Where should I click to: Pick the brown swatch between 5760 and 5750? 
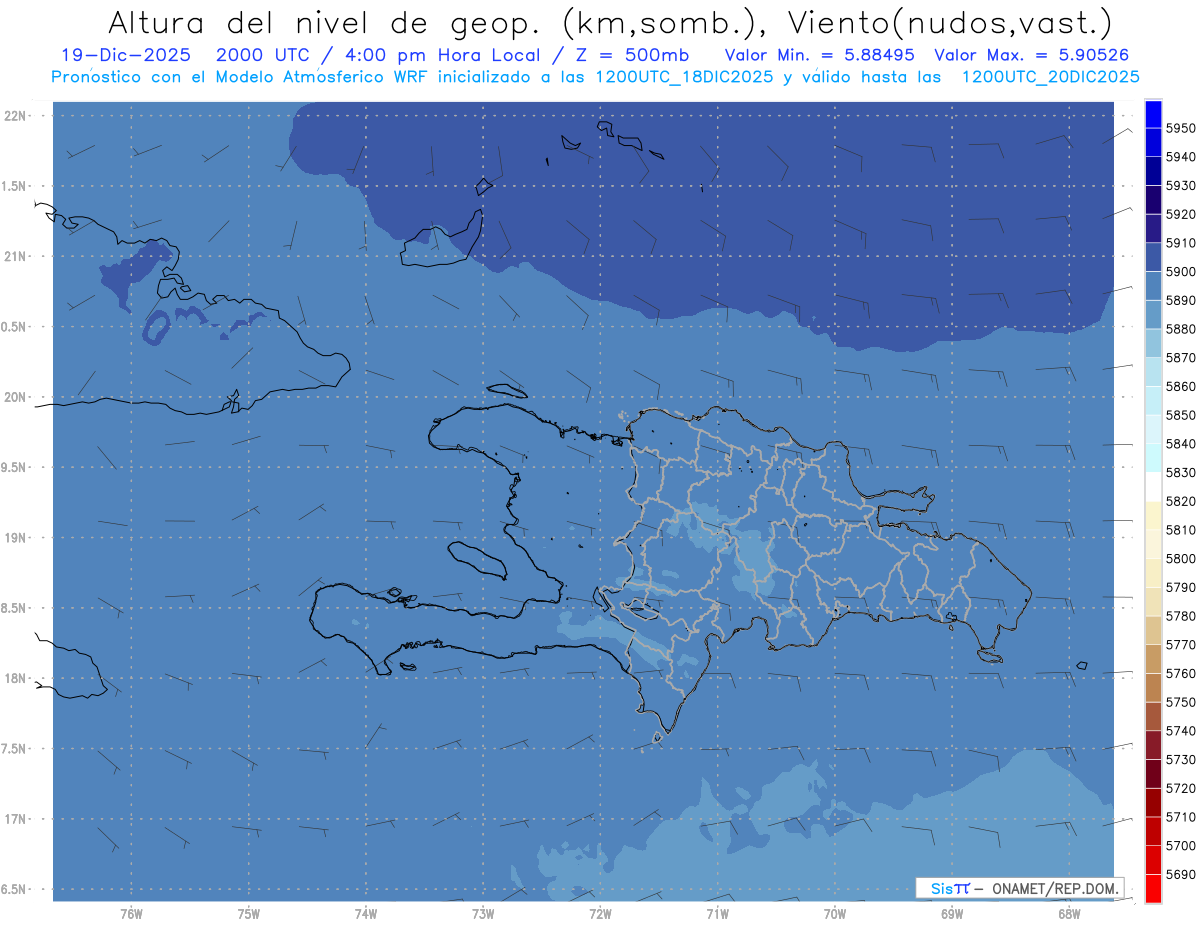pyautogui.click(x=1153, y=687)
